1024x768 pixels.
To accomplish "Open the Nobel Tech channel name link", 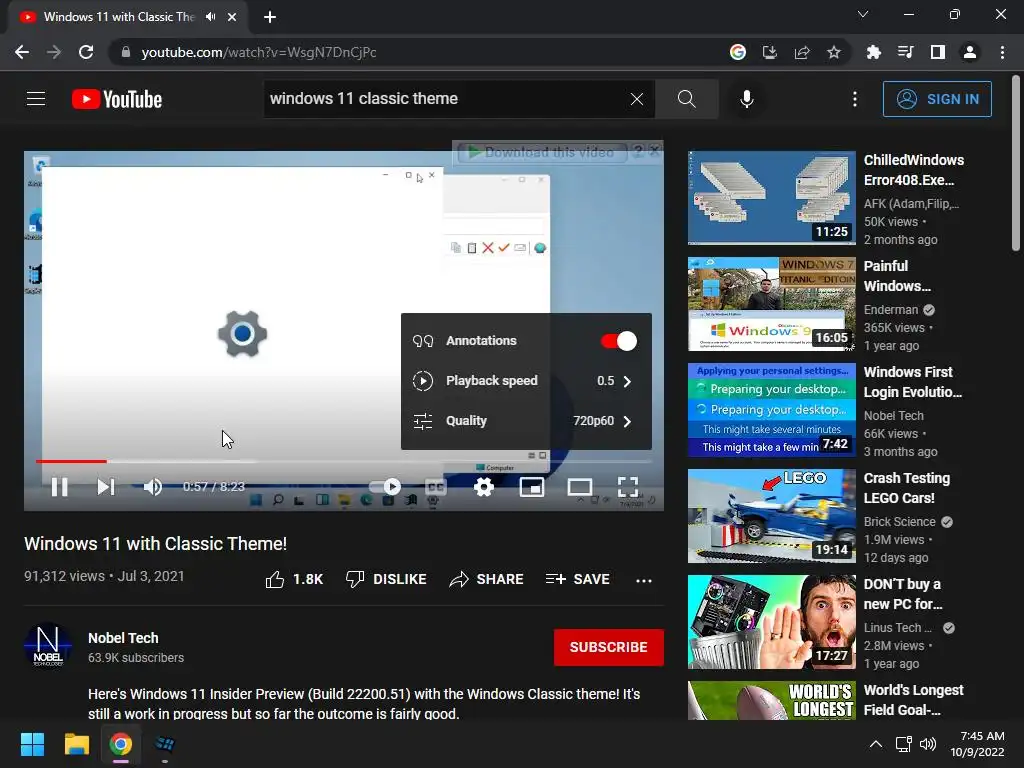I will (123, 638).
